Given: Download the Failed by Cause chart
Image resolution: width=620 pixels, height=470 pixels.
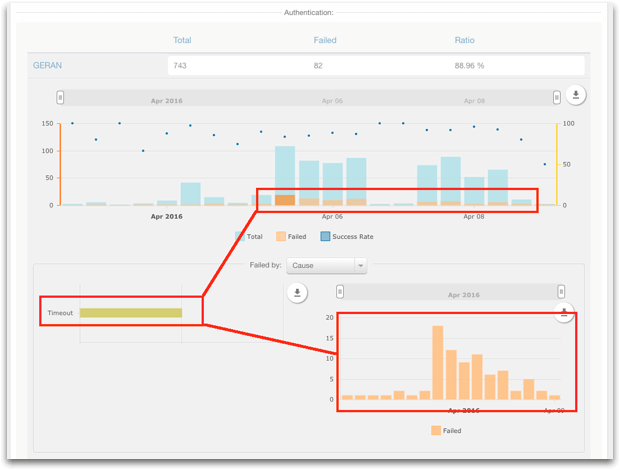Looking at the screenshot, I should click(297, 293).
